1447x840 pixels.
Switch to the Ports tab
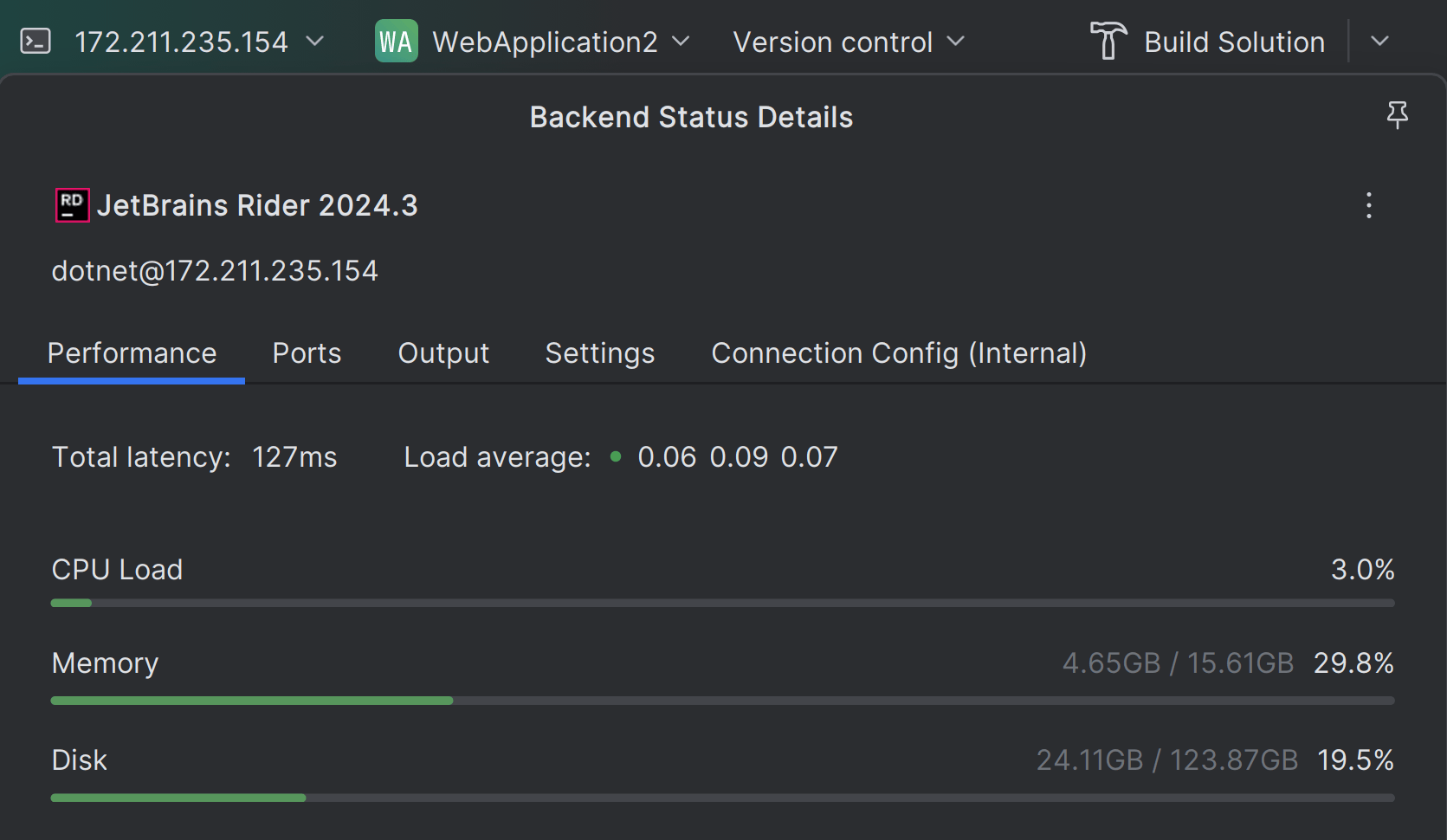pyautogui.click(x=307, y=353)
